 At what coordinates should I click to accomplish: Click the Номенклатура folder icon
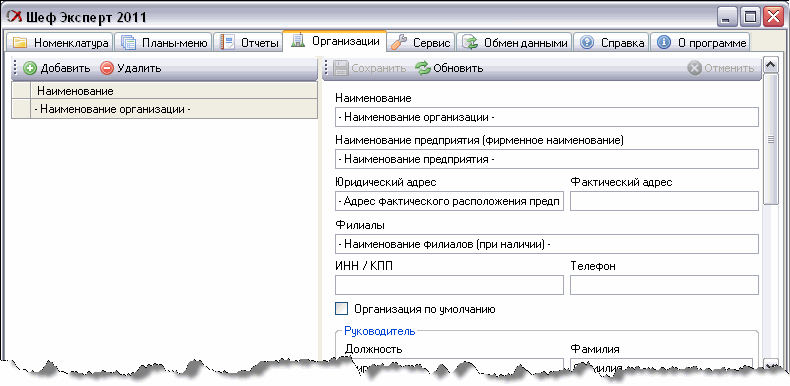click(x=19, y=43)
